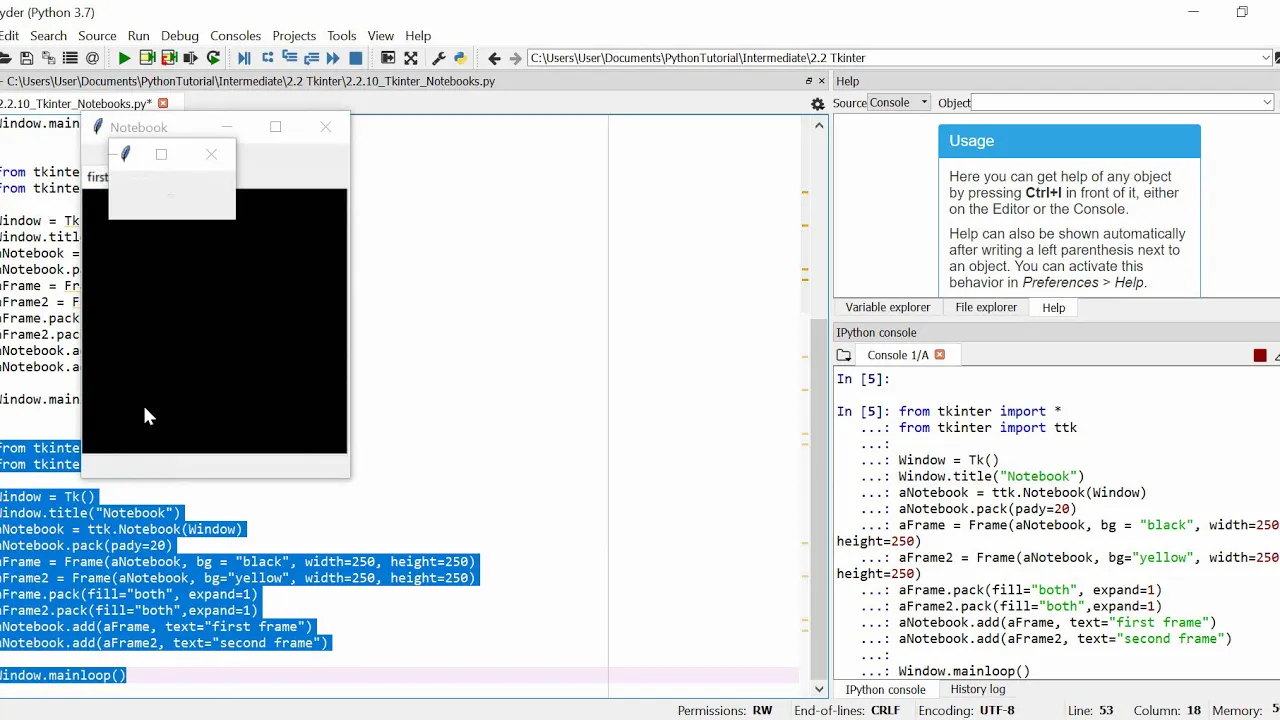Click the console options button beside Console 1/A
This screenshot has width=1280, height=720.
click(844, 355)
